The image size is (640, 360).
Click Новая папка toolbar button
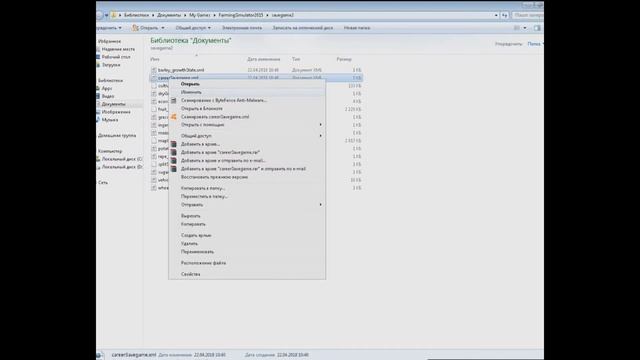click(357, 28)
